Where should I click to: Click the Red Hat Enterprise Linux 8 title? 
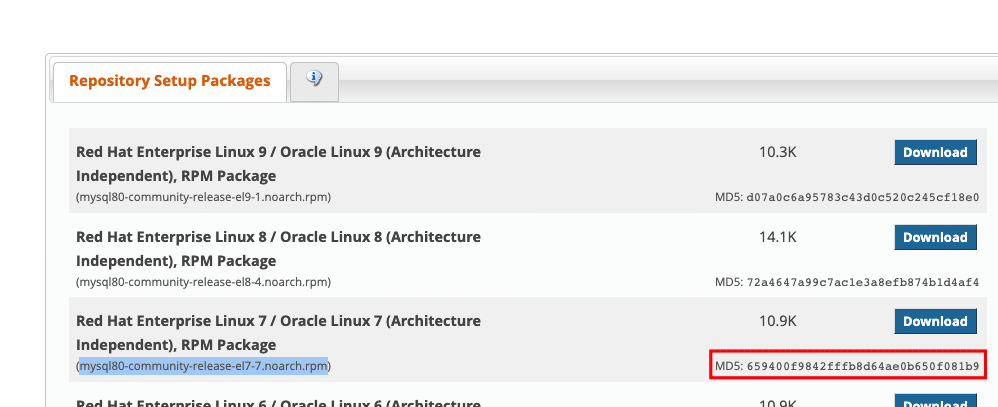point(278,248)
